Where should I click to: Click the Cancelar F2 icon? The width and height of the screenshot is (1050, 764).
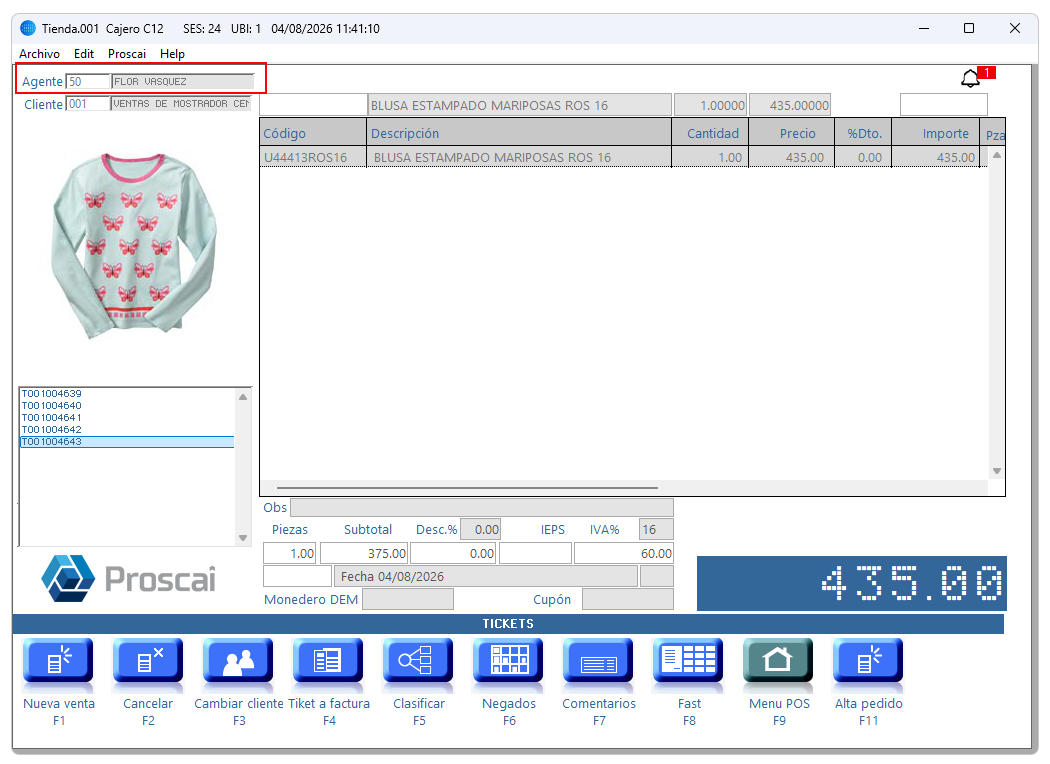pos(148,660)
